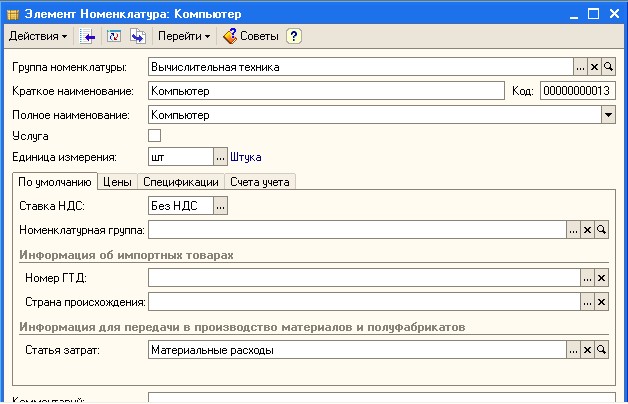Click the Номер ГТД input field
The image size is (628, 404).
[x=364, y=278]
